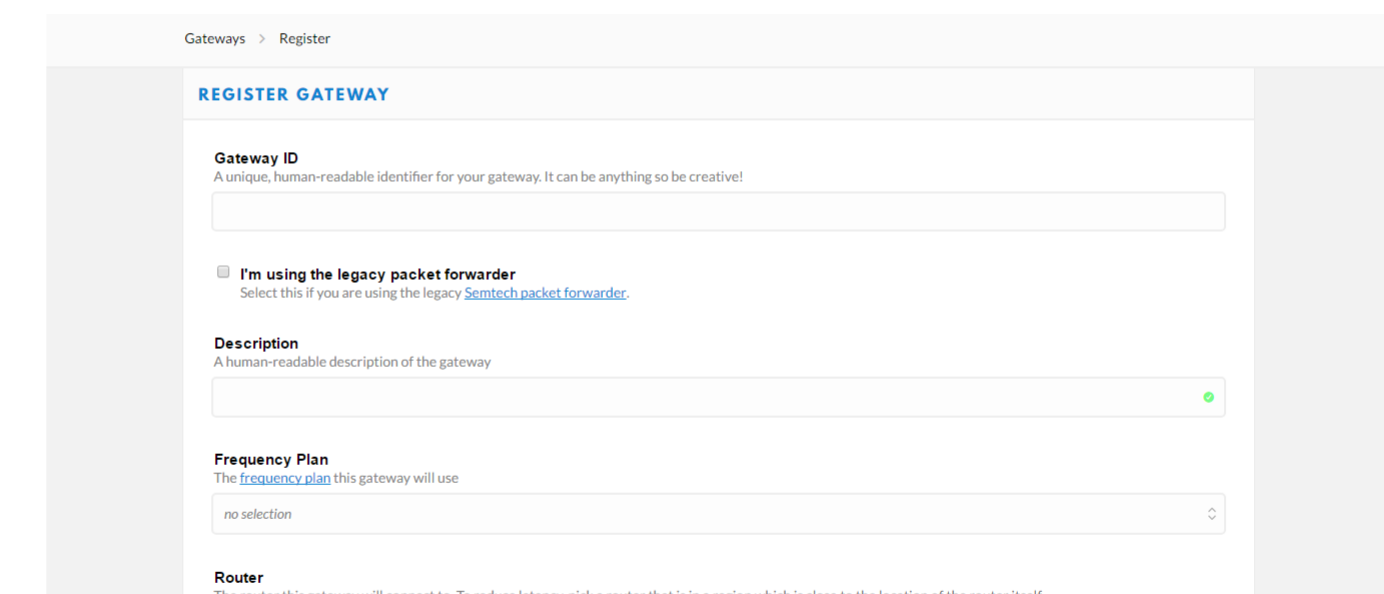Click the Description field label
The width and height of the screenshot is (1384, 594).
(256, 343)
